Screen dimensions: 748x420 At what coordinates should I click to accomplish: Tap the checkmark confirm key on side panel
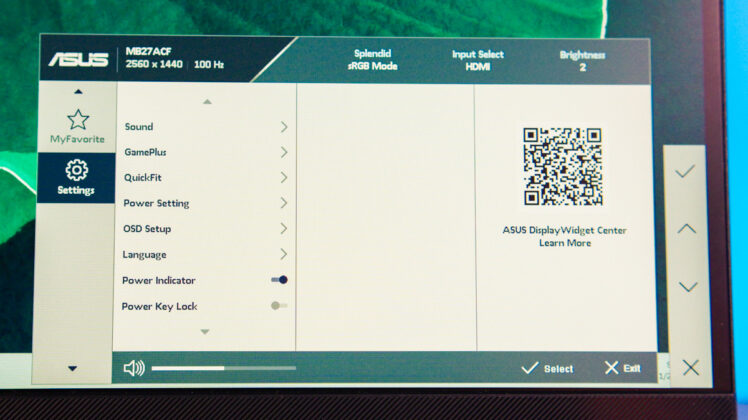pos(685,171)
